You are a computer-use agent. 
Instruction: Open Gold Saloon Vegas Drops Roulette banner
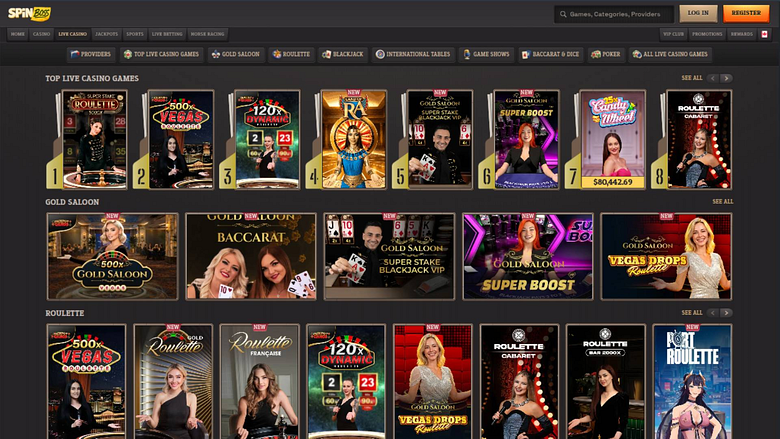[666, 257]
